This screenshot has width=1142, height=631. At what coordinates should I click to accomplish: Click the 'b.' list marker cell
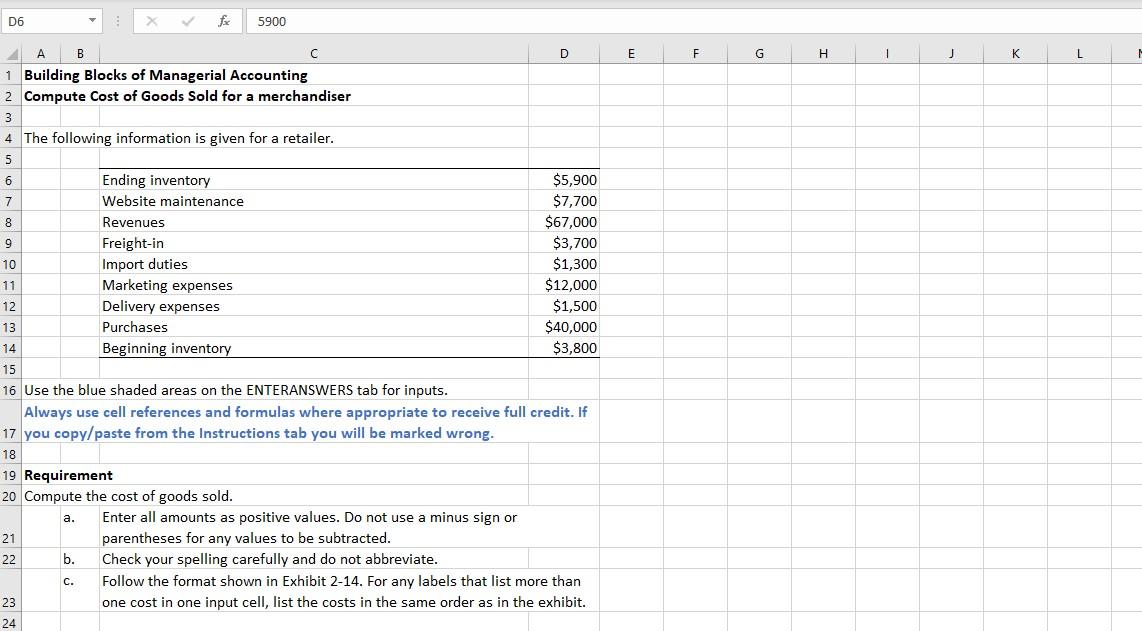[x=80, y=560]
